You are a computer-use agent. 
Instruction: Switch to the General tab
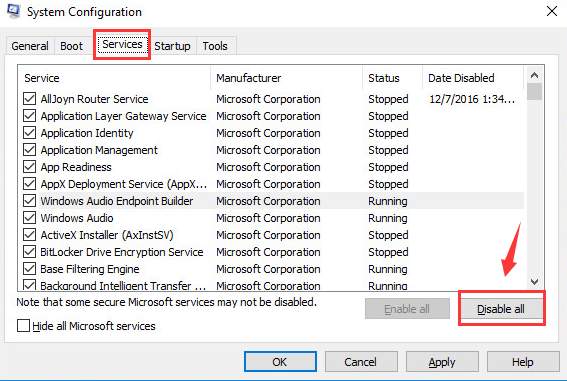pyautogui.click(x=30, y=46)
